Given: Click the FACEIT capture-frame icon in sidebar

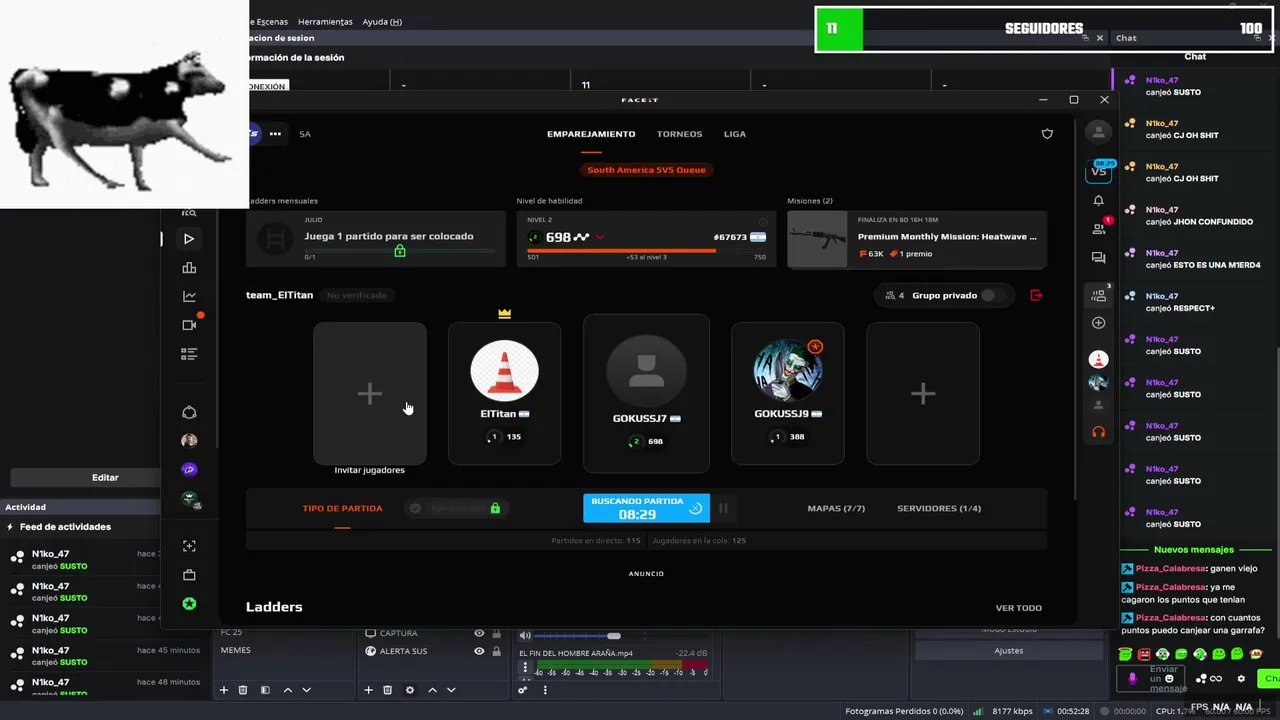Looking at the screenshot, I should [189, 546].
